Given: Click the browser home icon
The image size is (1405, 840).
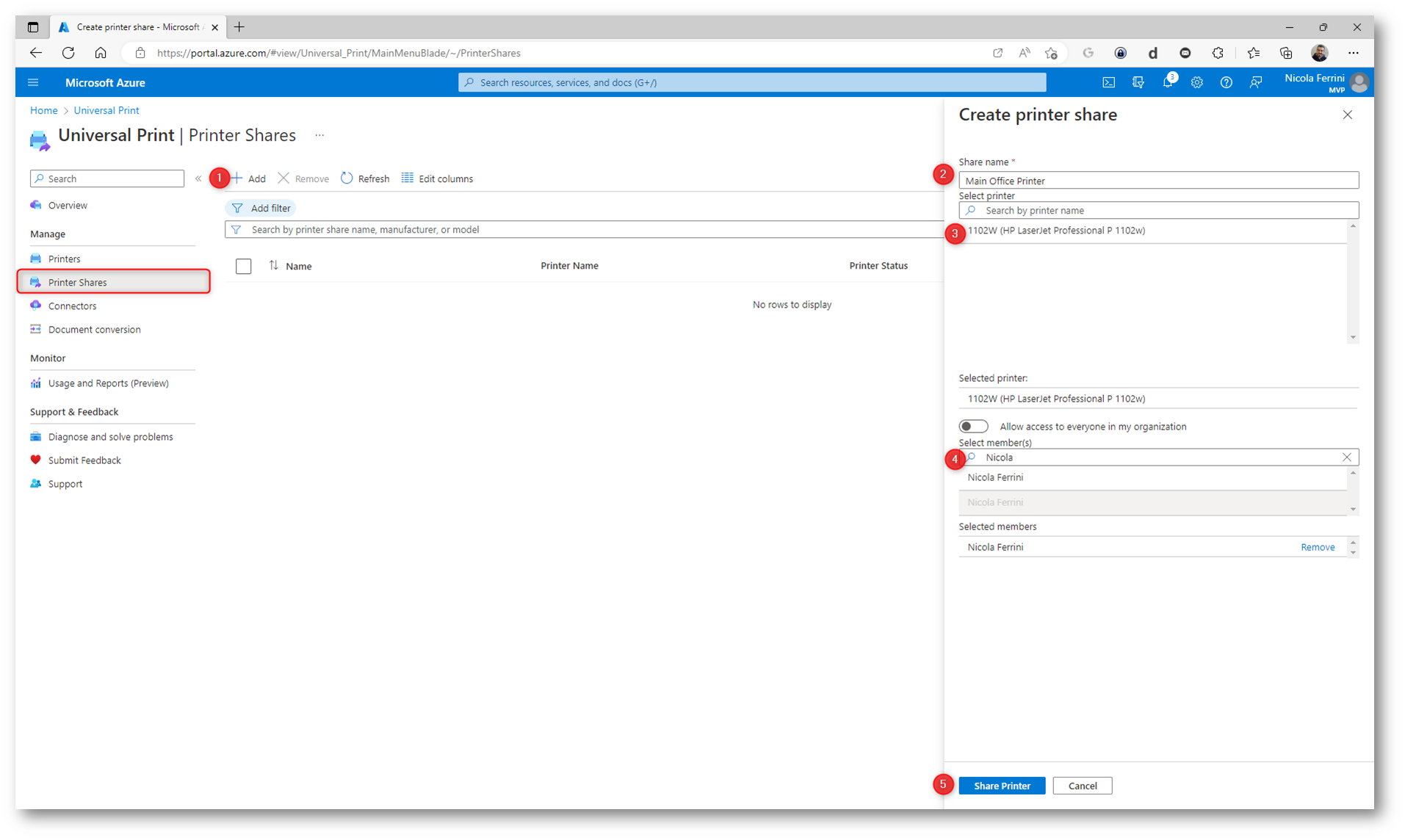Looking at the screenshot, I should [101, 53].
